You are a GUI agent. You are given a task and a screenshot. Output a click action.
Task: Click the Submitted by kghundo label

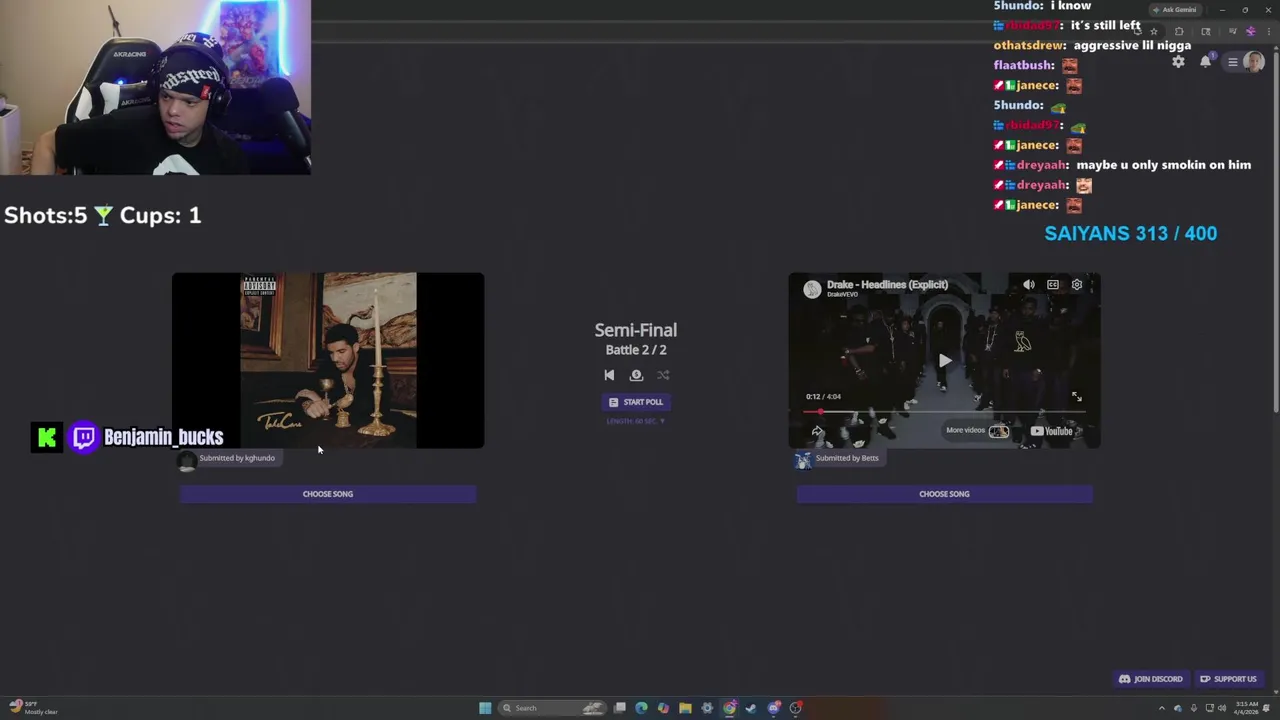tap(237, 458)
